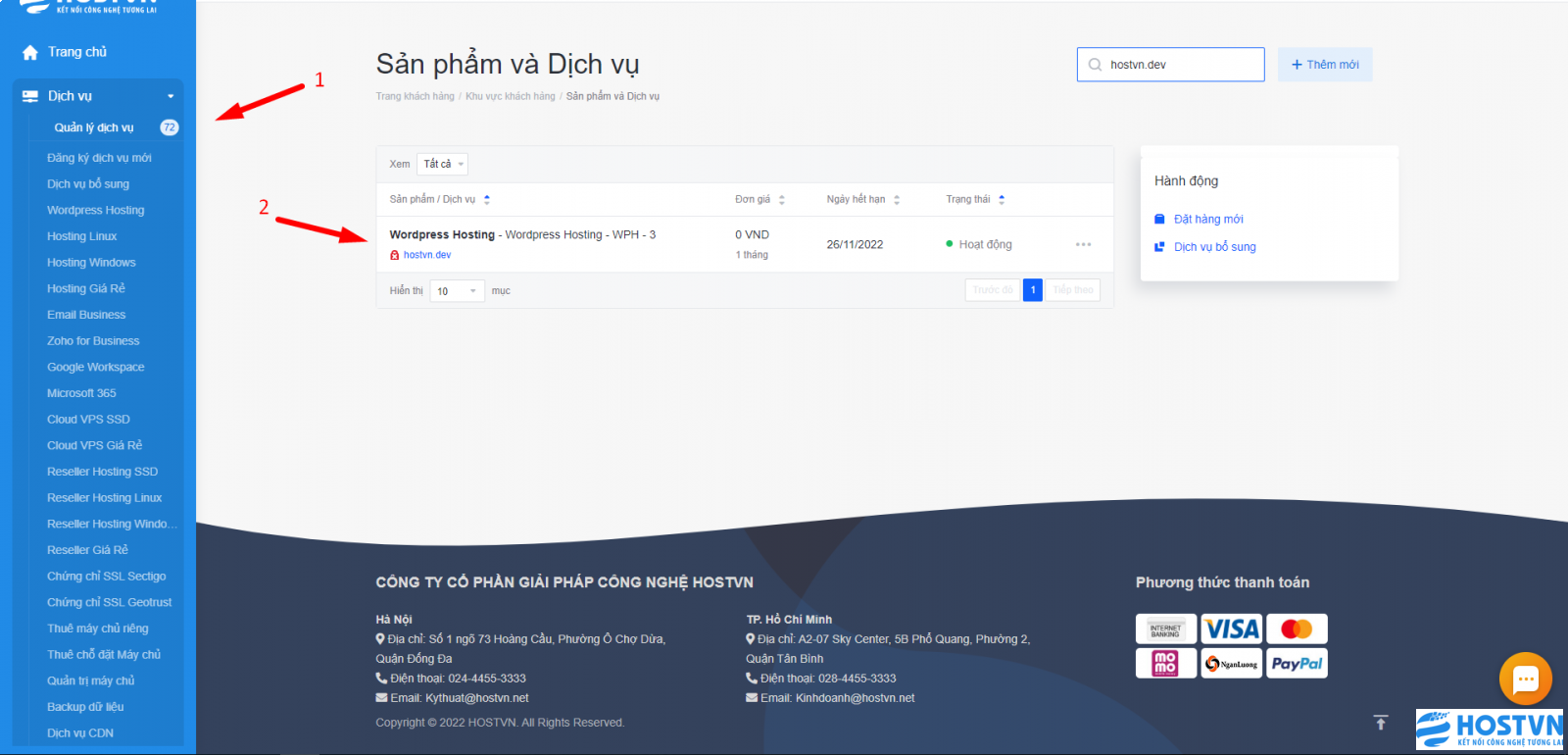Open the three-dots menu for hostvn.dev row
Screen dimensions: 1568x755
[x=1083, y=244]
